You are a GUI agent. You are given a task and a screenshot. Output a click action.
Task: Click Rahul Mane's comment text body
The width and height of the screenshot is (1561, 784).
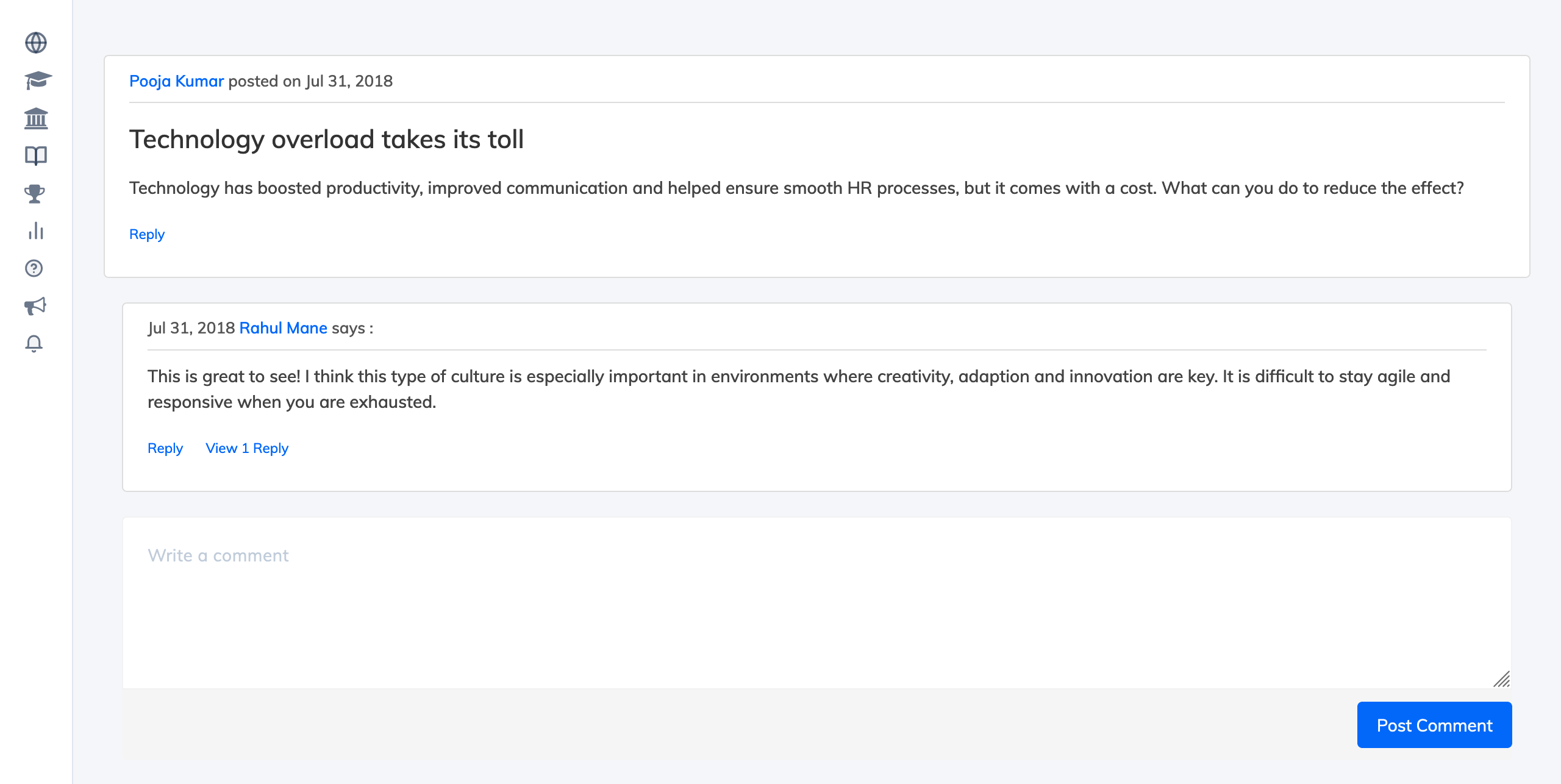799,389
